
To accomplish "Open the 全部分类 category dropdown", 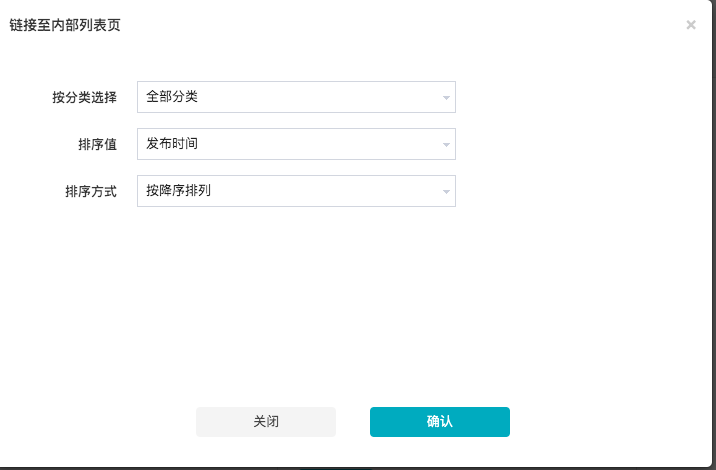I will tap(296, 97).
